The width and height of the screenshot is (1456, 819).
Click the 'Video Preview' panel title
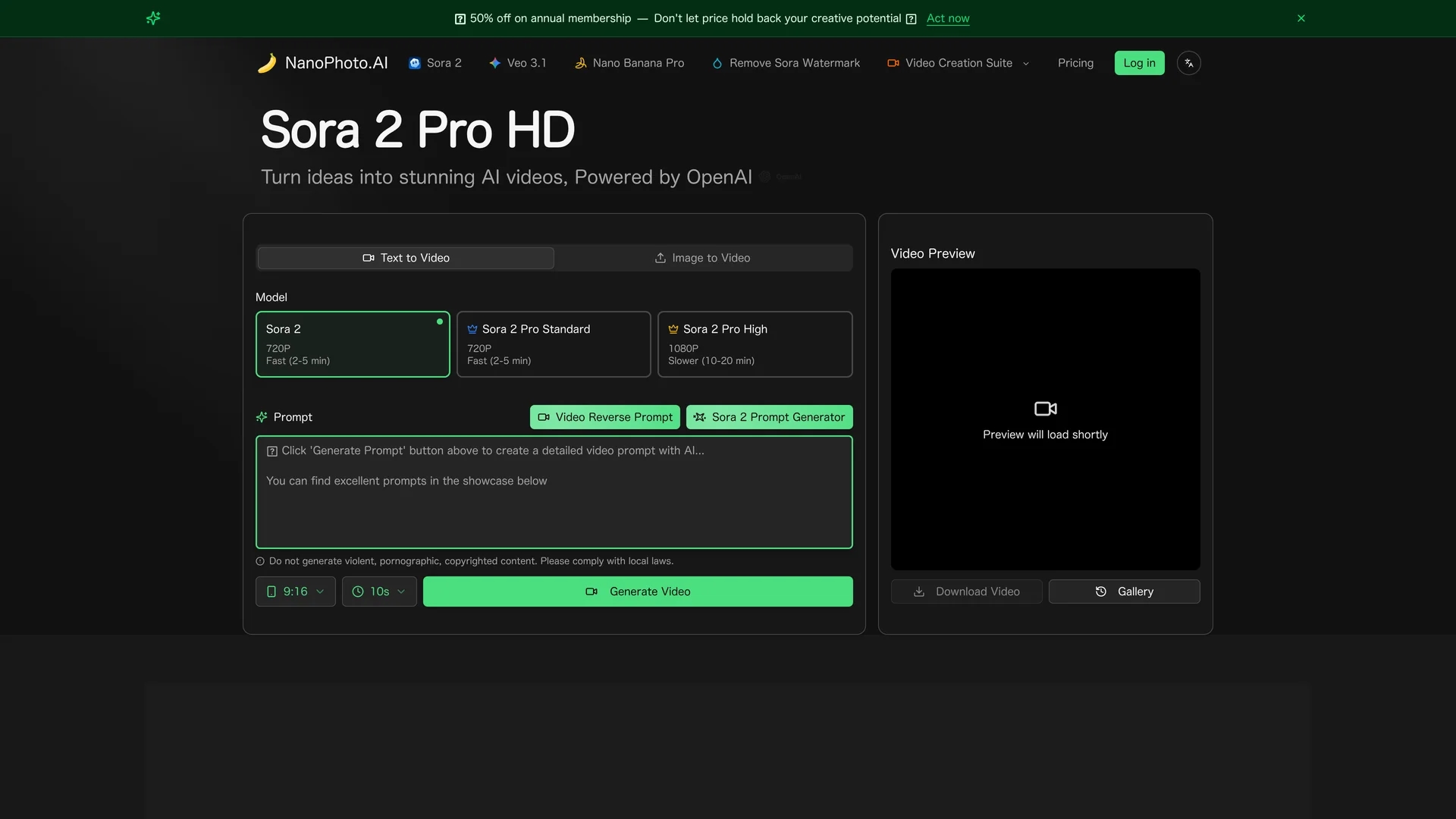pyautogui.click(x=933, y=253)
